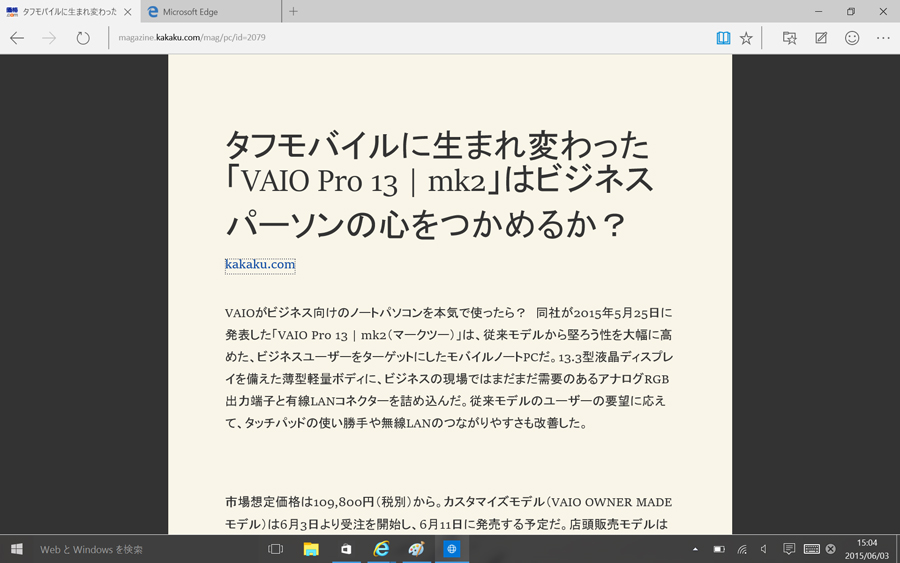
Task: Launch File Explorer from the taskbar
Action: [311, 549]
